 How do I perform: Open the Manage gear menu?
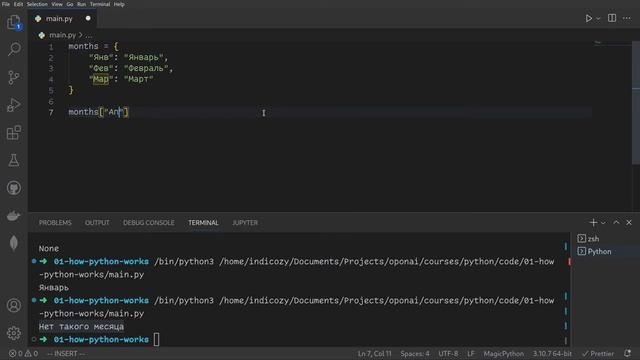tap(13, 333)
